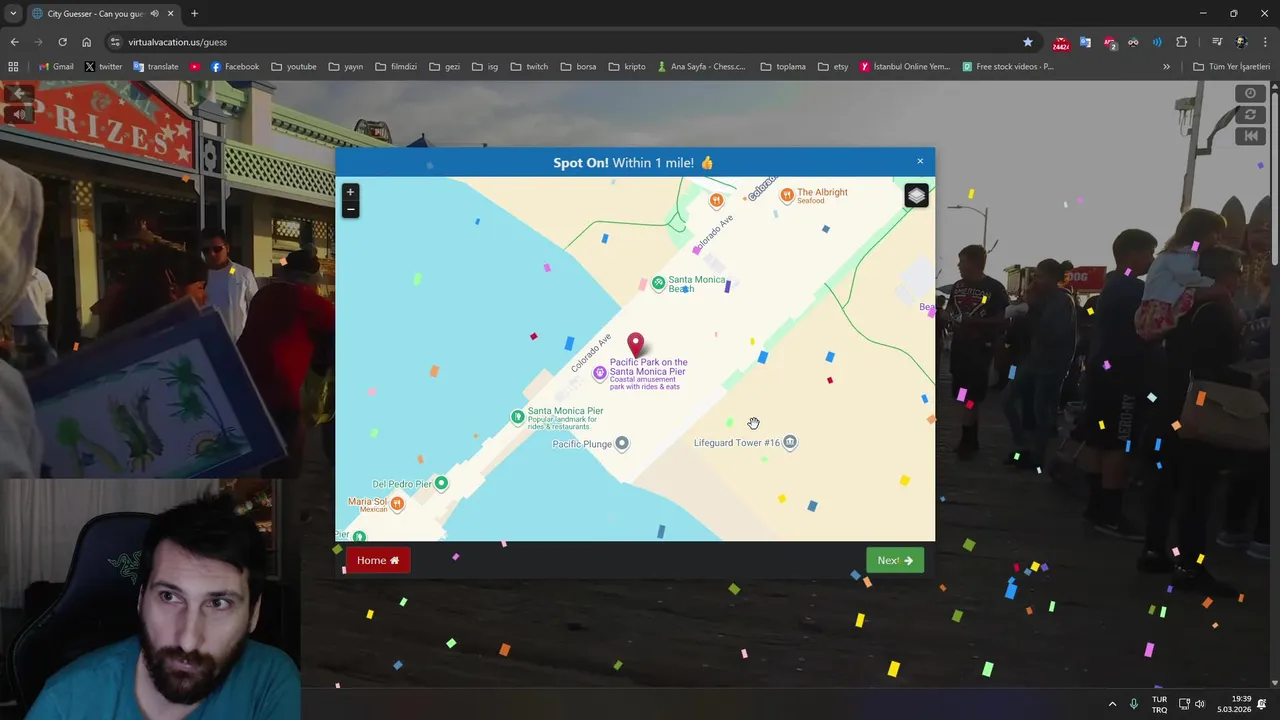The height and width of the screenshot is (720, 1280).
Task: Open the Free stock videos bookmark
Action: click(x=1008, y=67)
